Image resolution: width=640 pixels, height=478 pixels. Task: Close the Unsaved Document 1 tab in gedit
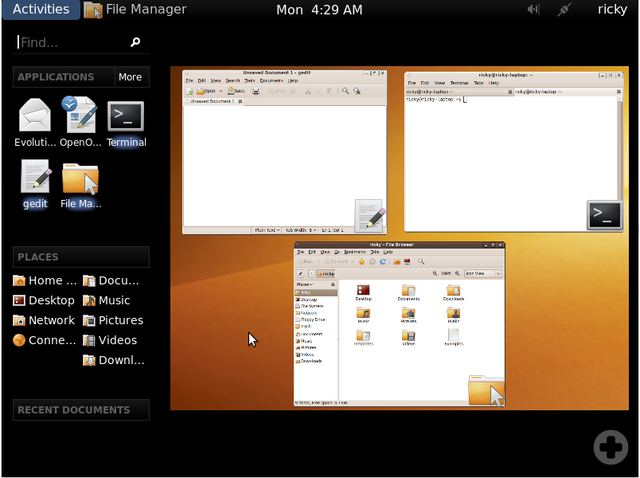coord(240,101)
